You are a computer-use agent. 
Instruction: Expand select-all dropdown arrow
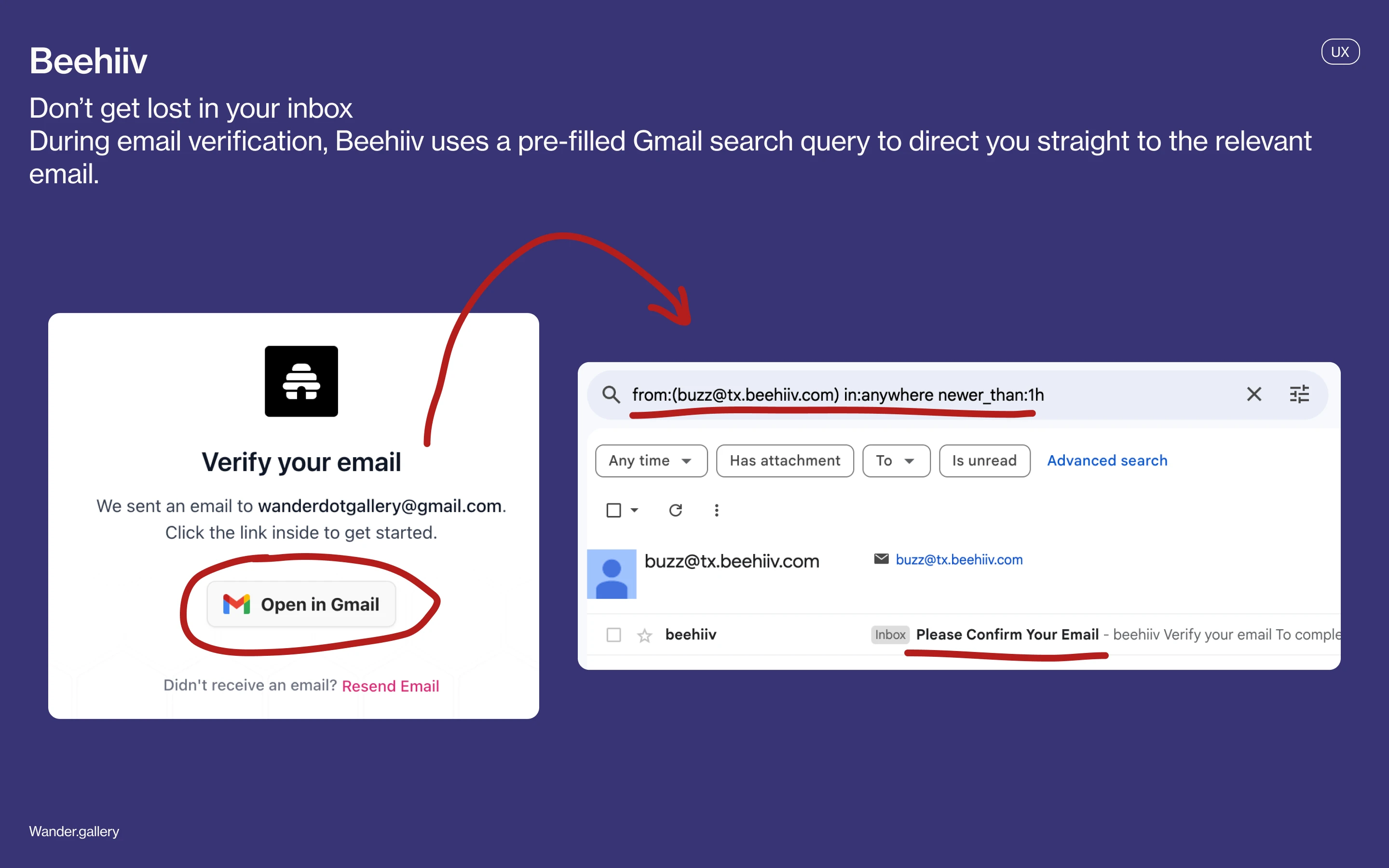(x=634, y=510)
